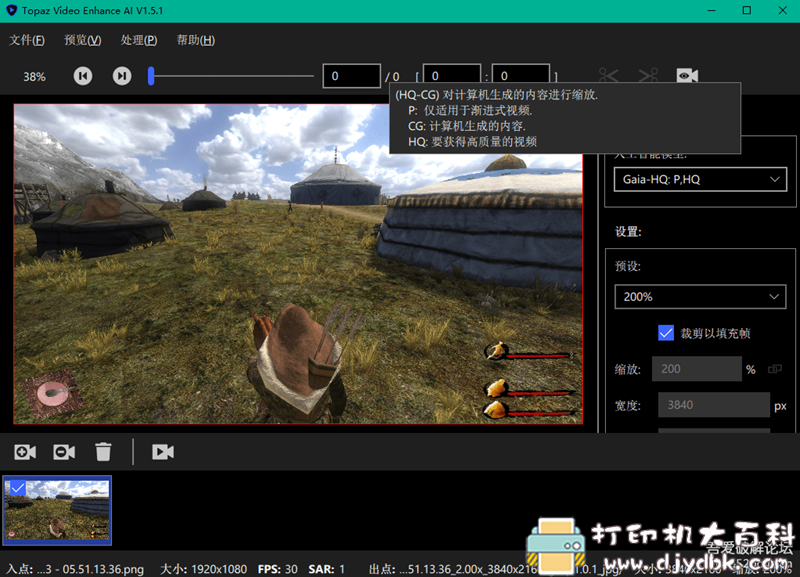Click the trim start frame field
This screenshot has width=800, height=577.
pos(452,75)
